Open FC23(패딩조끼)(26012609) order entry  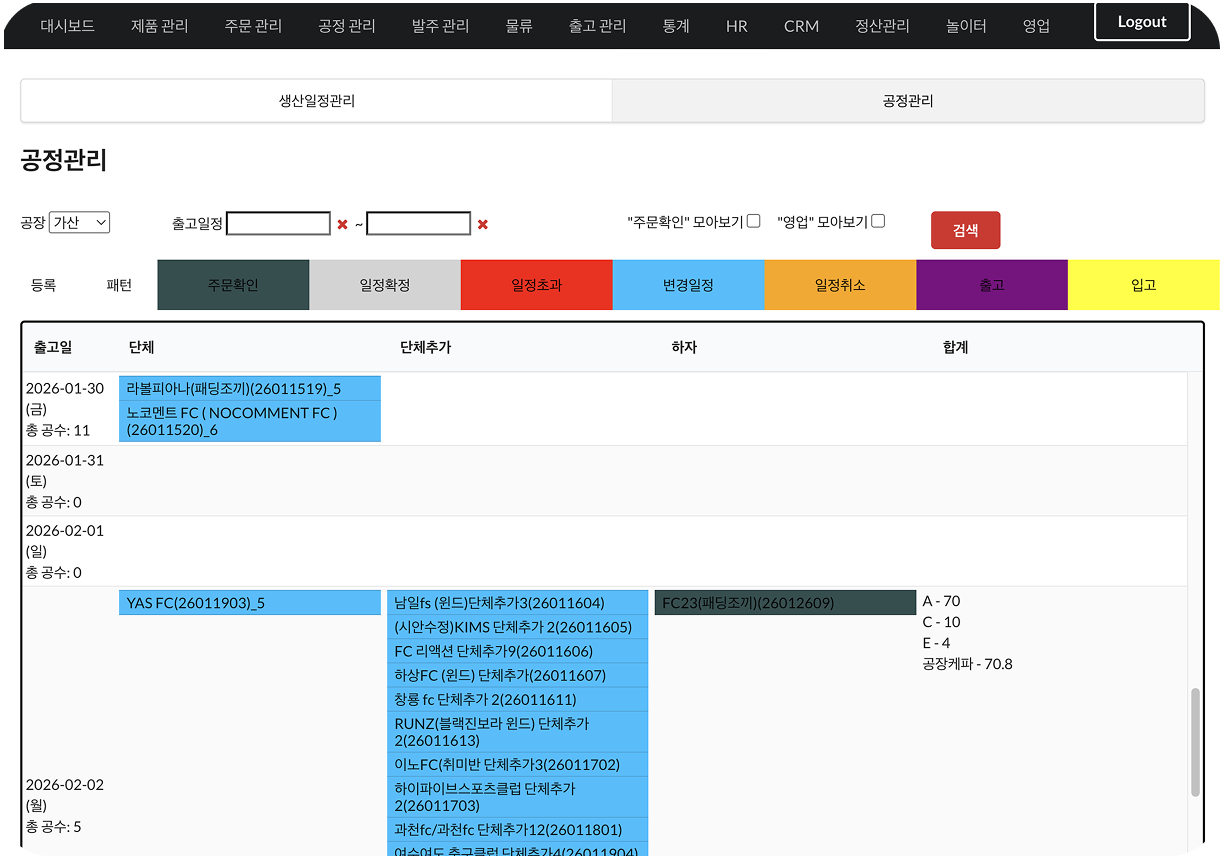coord(785,602)
